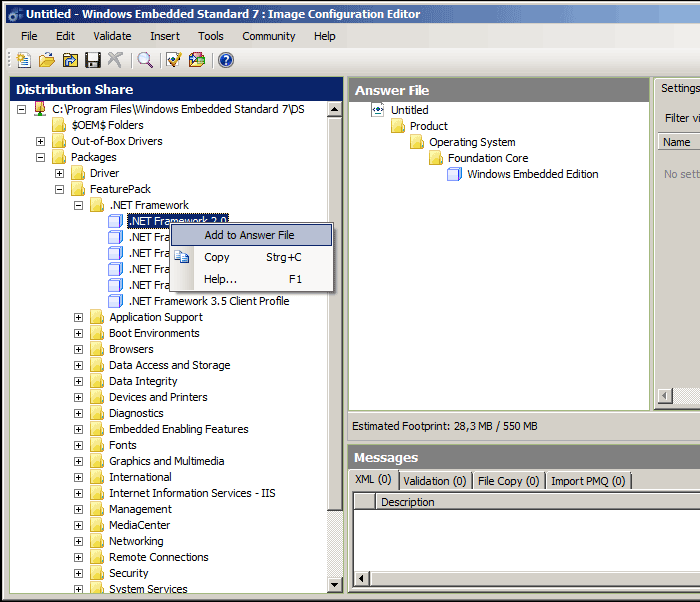Open the Validate menu
This screenshot has height=602, width=700.
(112, 36)
